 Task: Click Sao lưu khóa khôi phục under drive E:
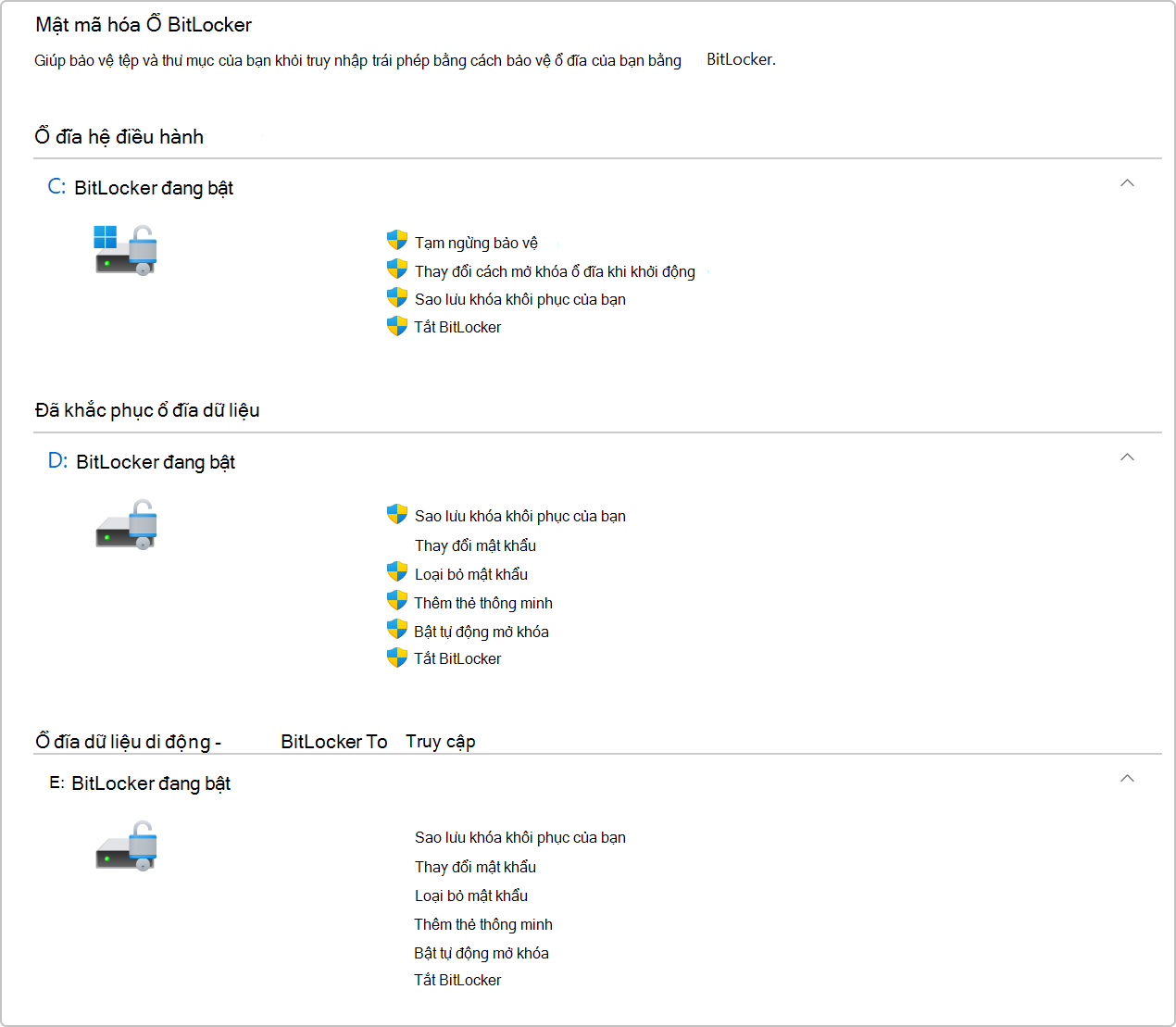[520, 837]
